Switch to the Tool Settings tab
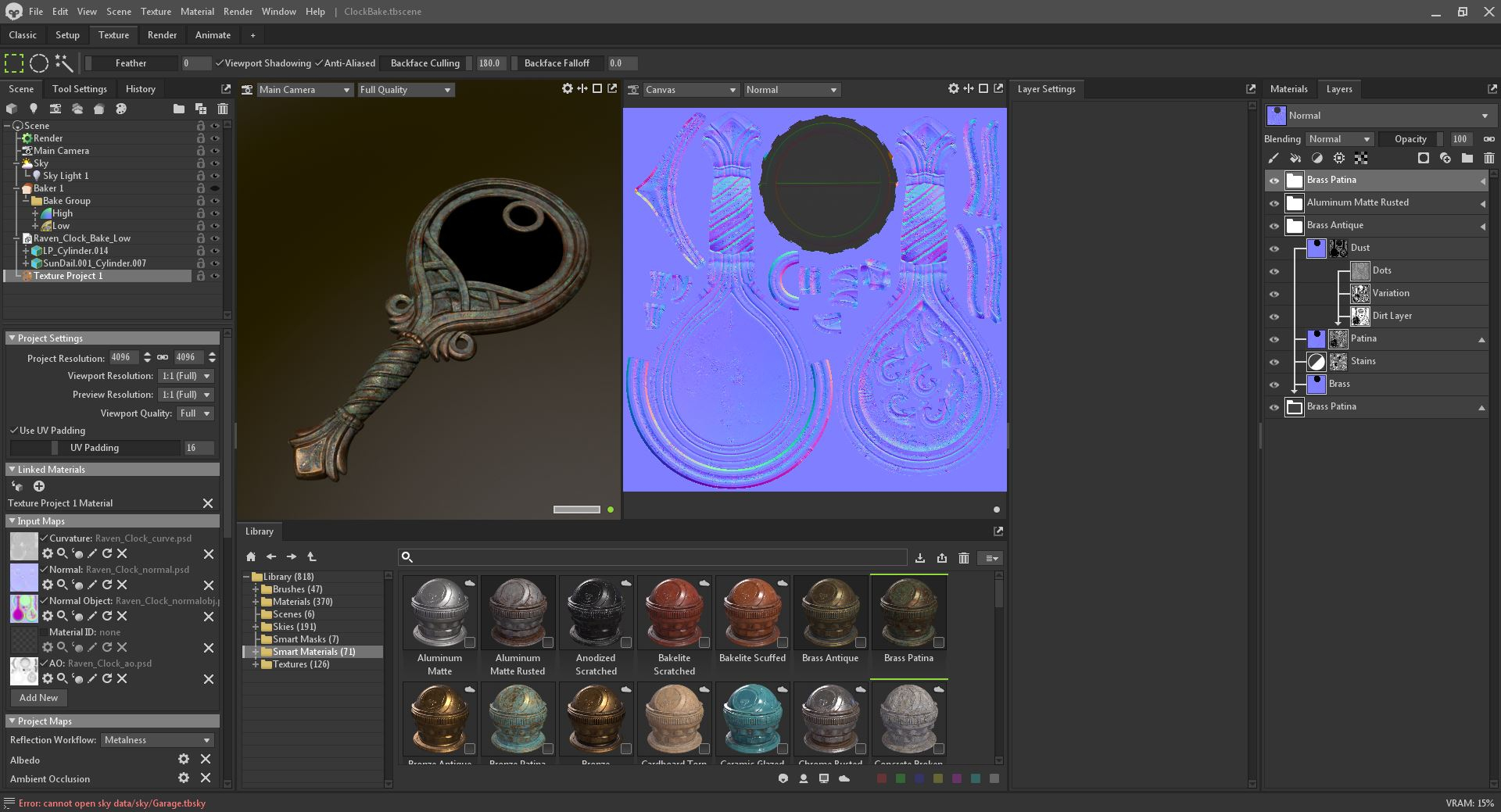1501x812 pixels. click(80, 89)
